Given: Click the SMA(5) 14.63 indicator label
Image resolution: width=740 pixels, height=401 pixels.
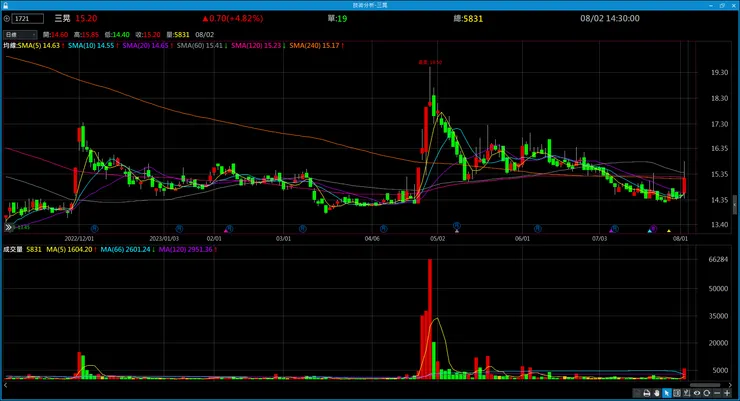Looking at the screenshot, I should (41, 45).
